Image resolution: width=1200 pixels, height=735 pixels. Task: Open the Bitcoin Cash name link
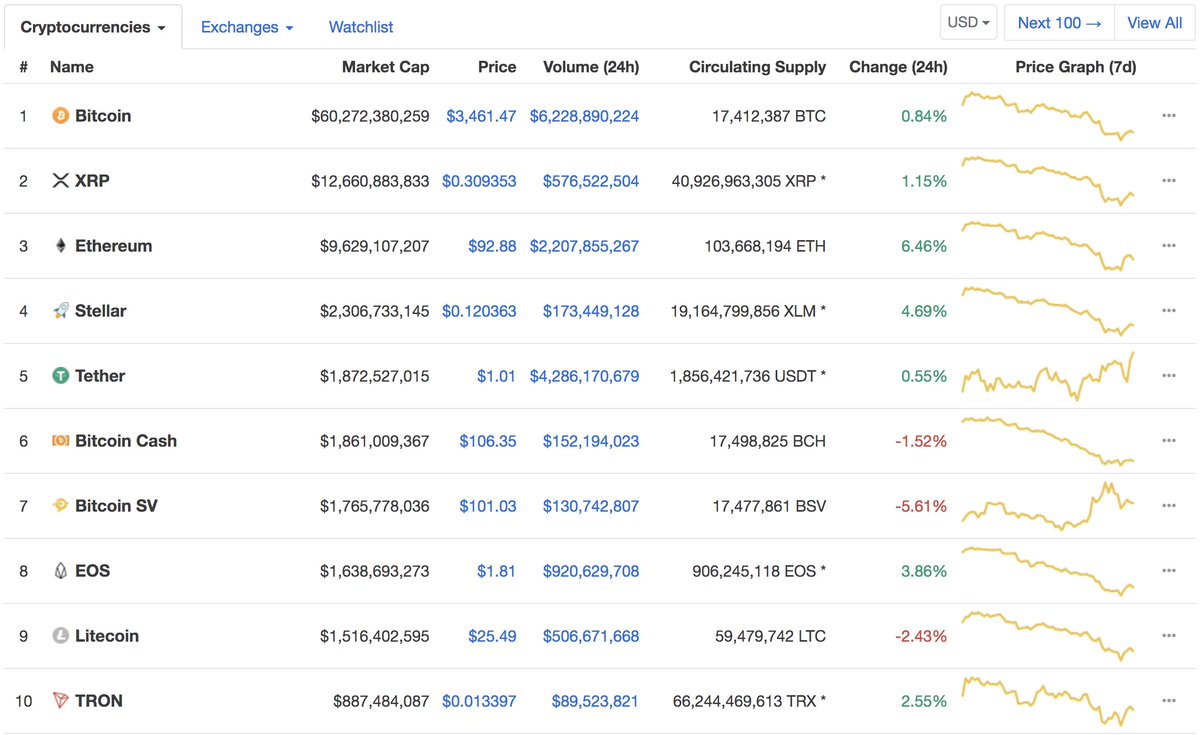(x=126, y=441)
